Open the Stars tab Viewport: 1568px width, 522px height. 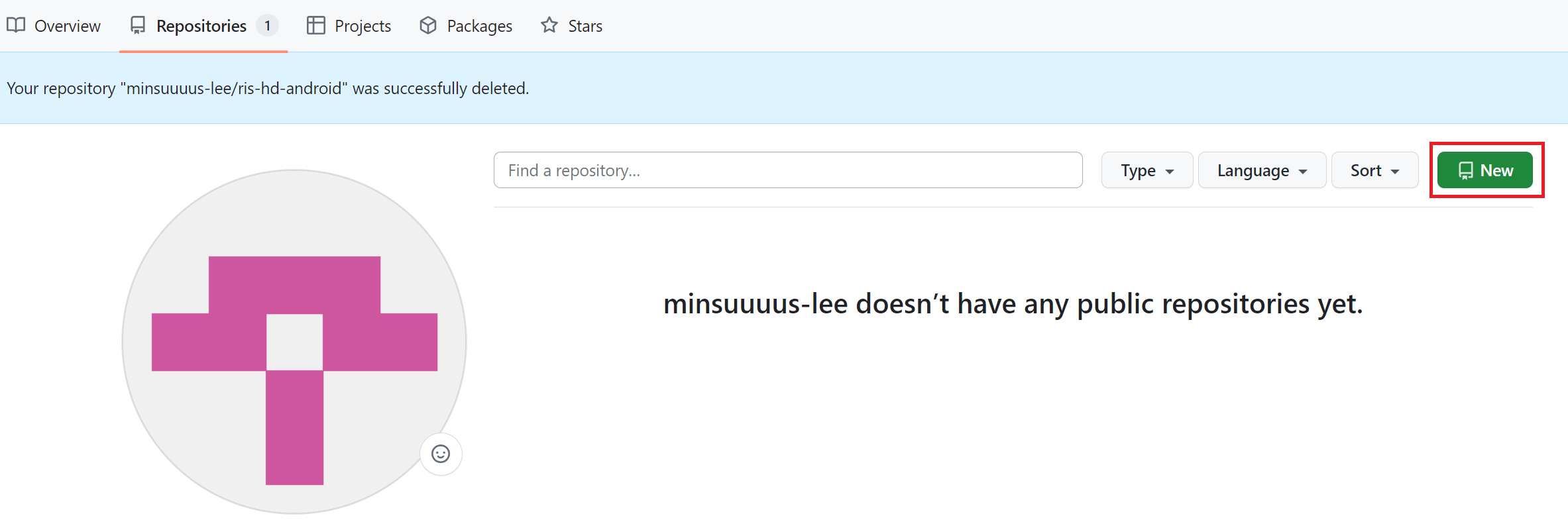click(x=572, y=26)
